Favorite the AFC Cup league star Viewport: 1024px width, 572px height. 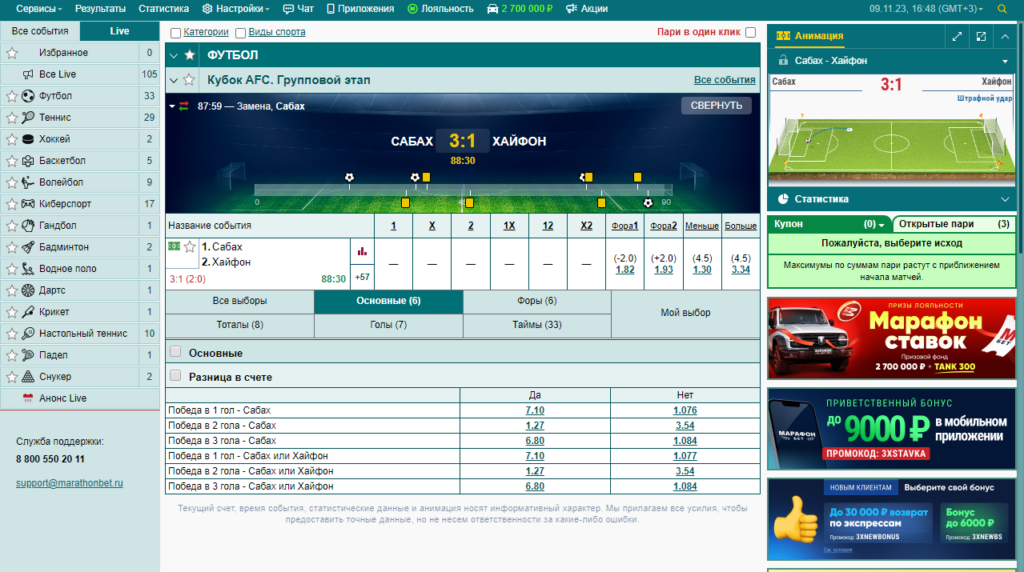[189, 80]
